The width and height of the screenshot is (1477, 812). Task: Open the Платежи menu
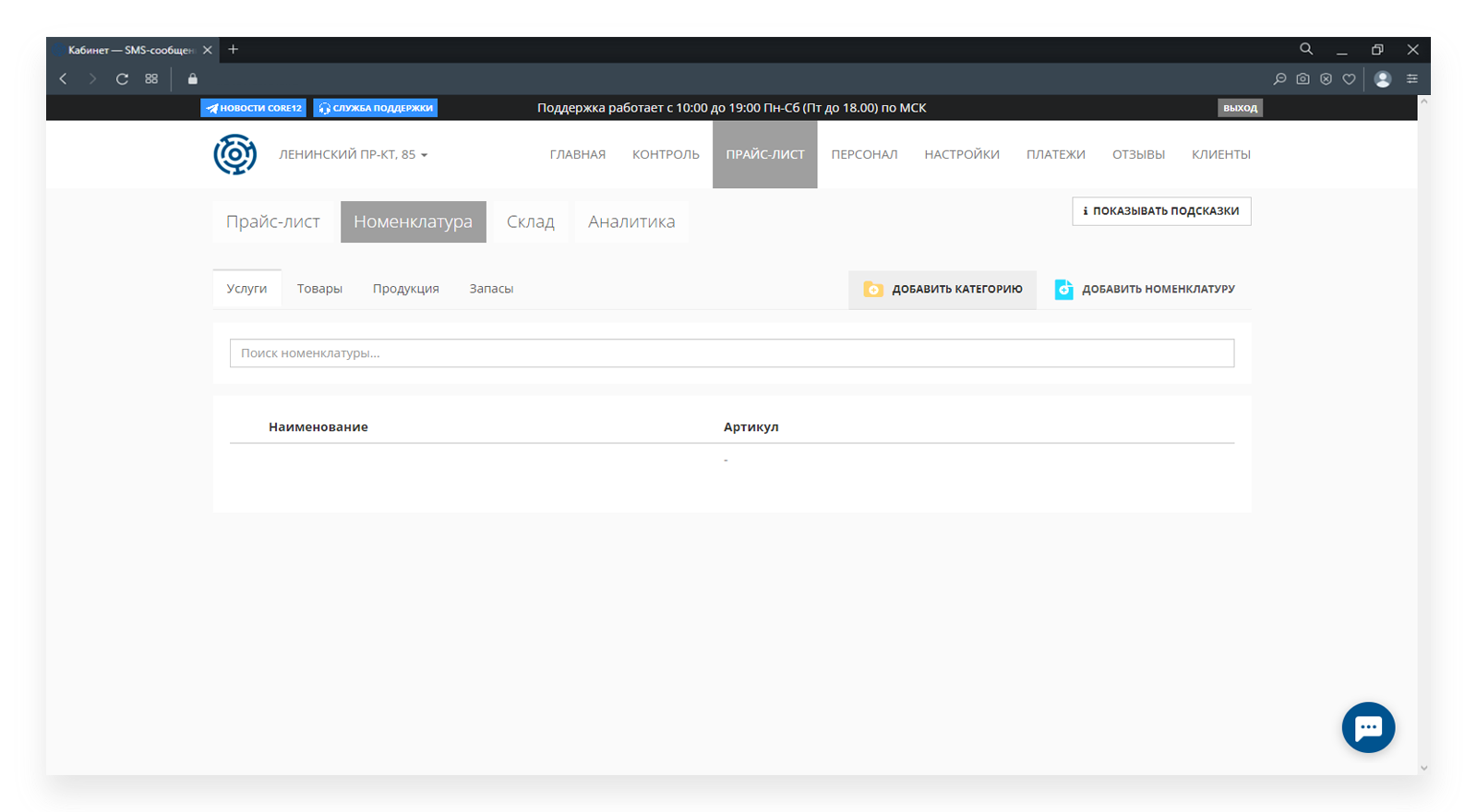point(1056,154)
